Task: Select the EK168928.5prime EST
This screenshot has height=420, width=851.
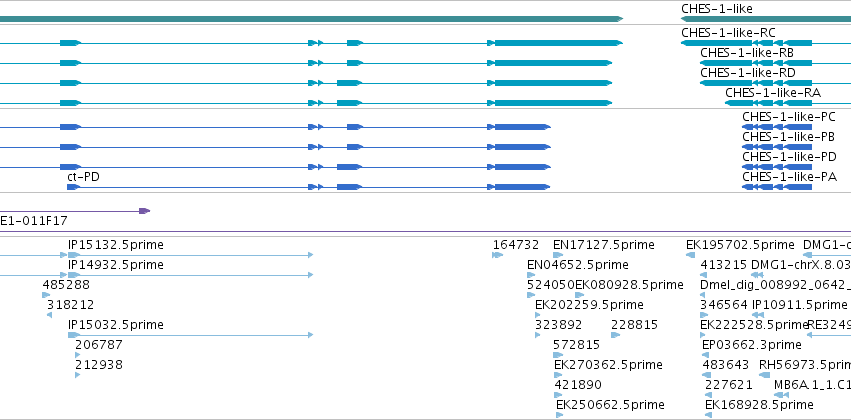Action: pos(759,405)
